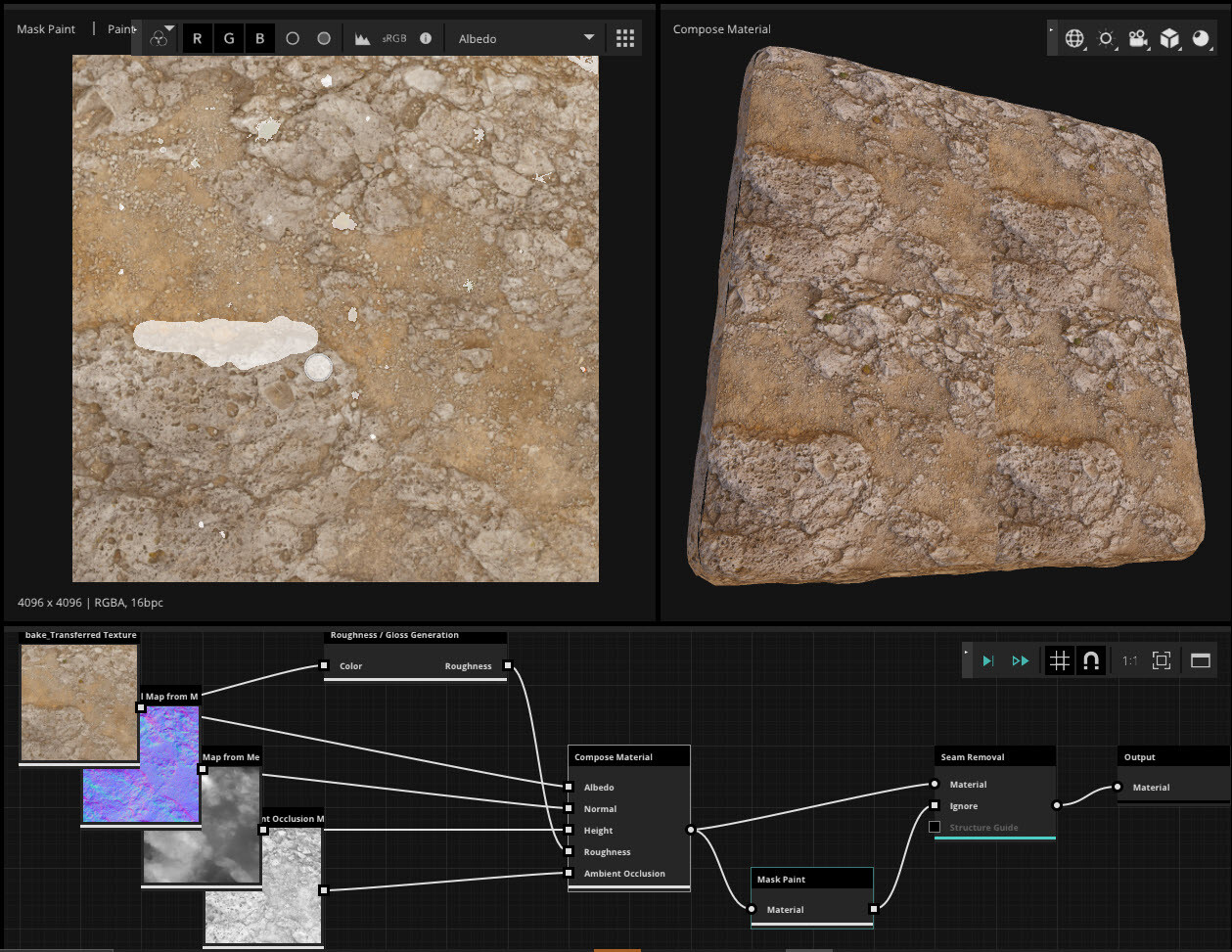
Task: Click the fast-forward compute button in the graph toolbar
Action: [x=1021, y=660]
